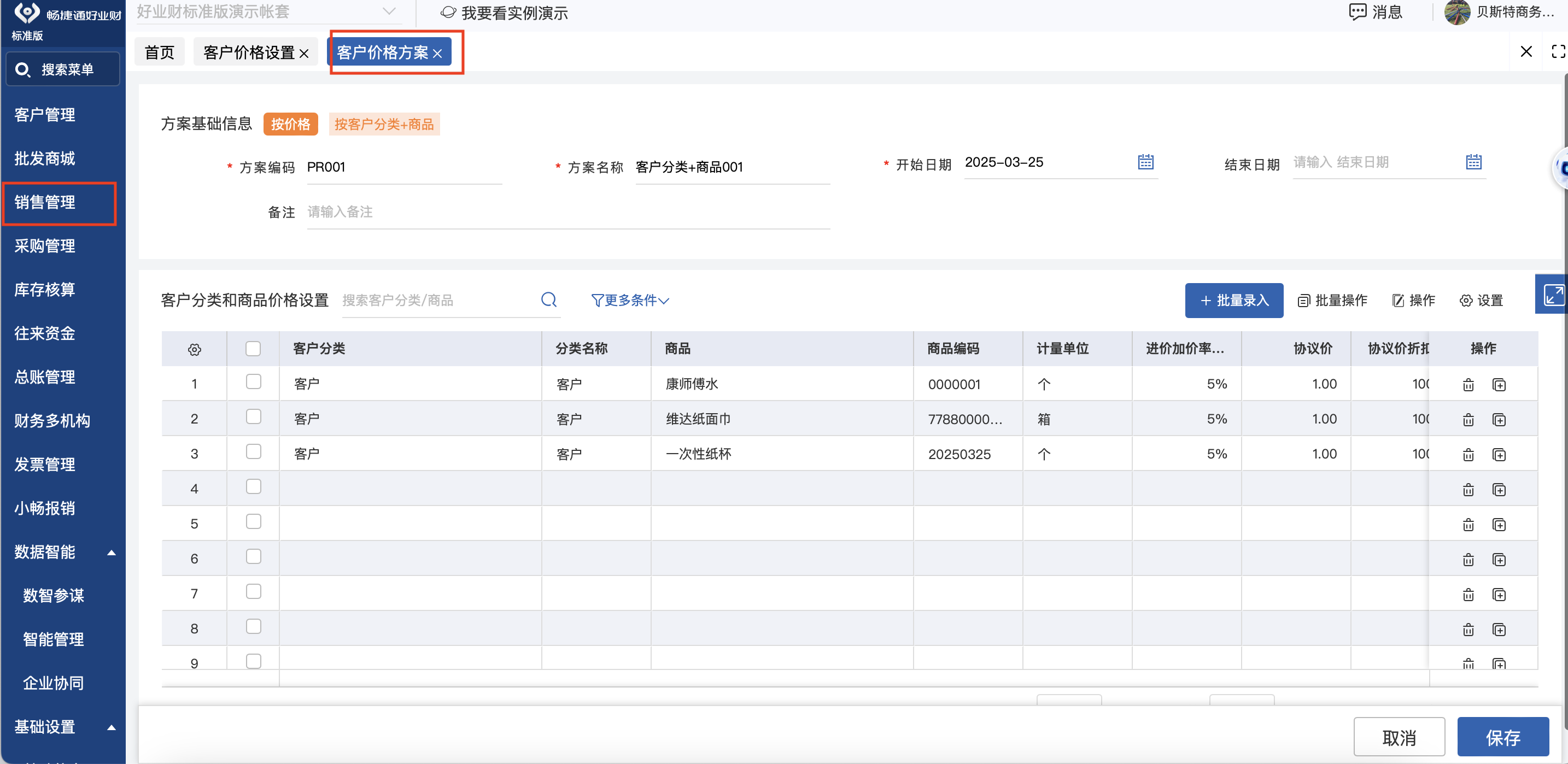Open 发票管理 in sidebar
Viewport: 1568px width, 764px height.
point(45,465)
